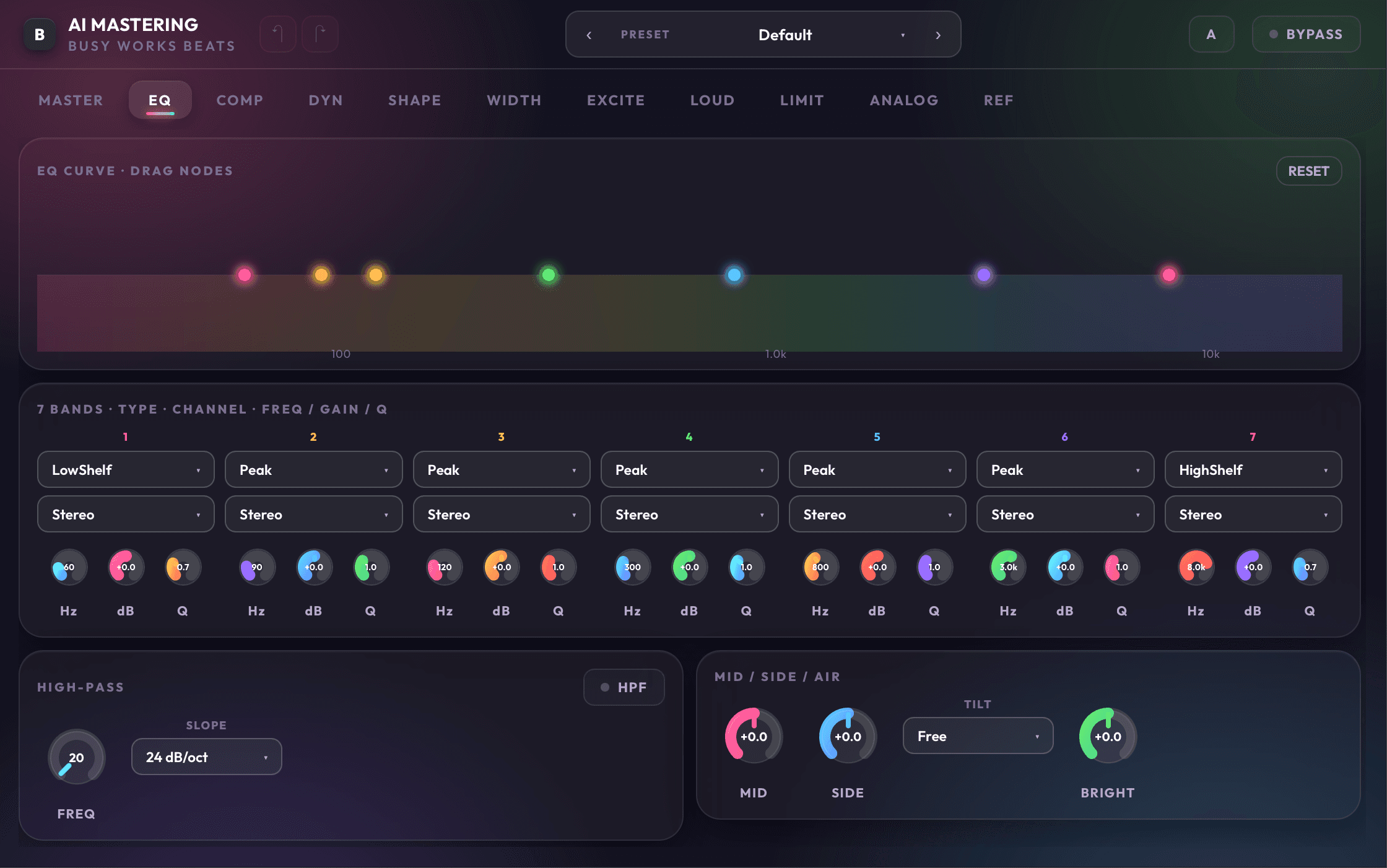This screenshot has width=1387, height=868.
Task: Open band 1 LowShelf type dropdown
Action: click(126, 470)
